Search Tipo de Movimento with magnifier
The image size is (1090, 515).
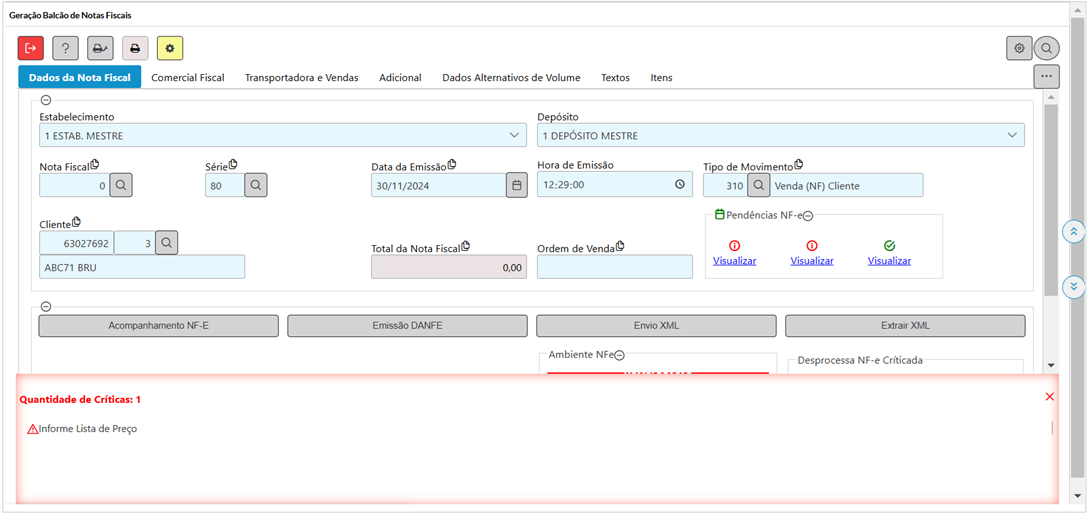click(x=759, y=185)
